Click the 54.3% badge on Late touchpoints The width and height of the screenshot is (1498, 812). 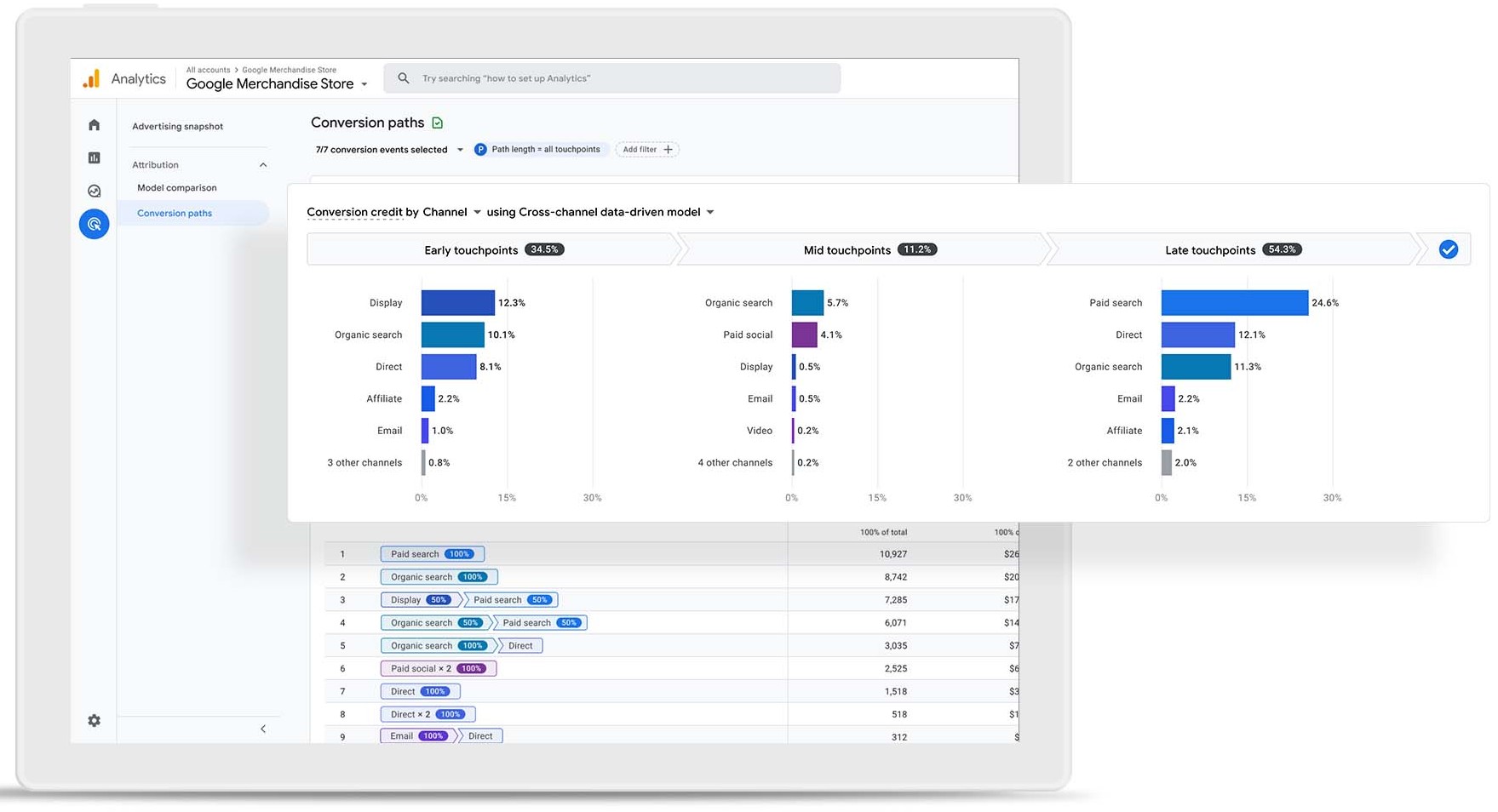point(1282,249)
